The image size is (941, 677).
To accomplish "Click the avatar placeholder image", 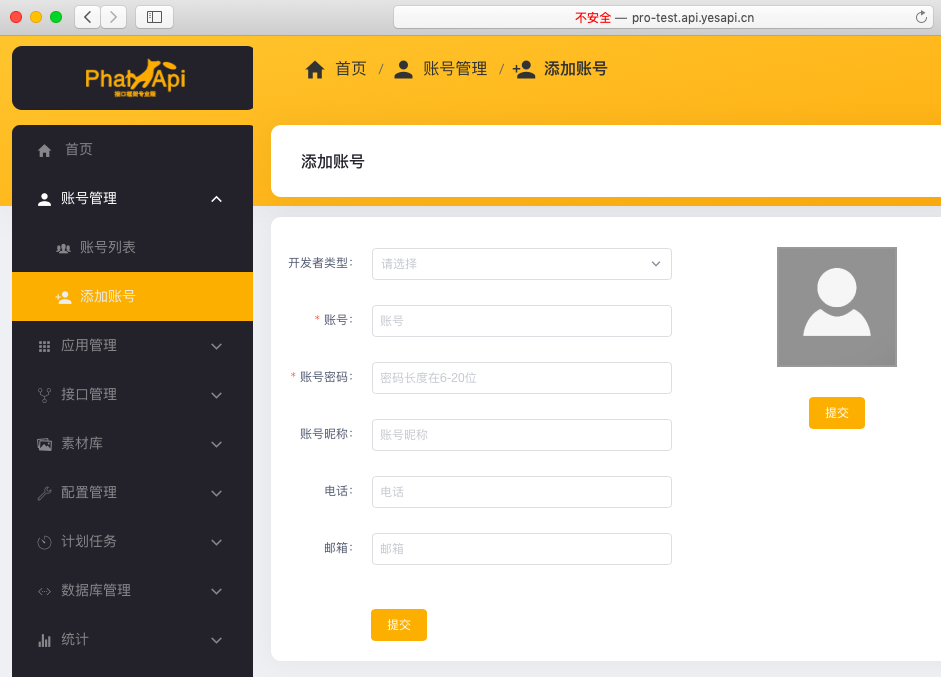I will point(836,307).
